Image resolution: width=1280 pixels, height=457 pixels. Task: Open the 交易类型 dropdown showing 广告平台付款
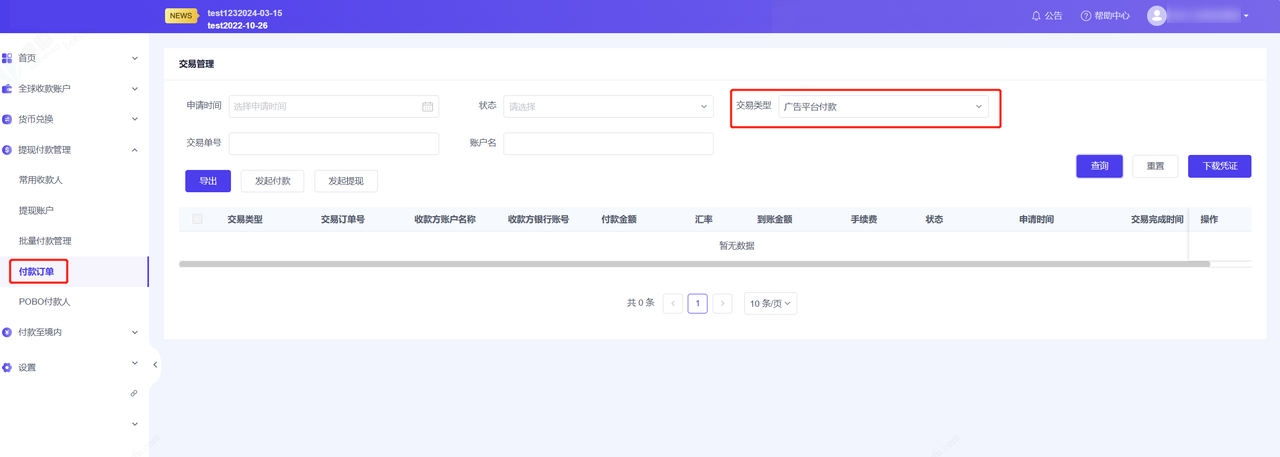tap(883, 106)
